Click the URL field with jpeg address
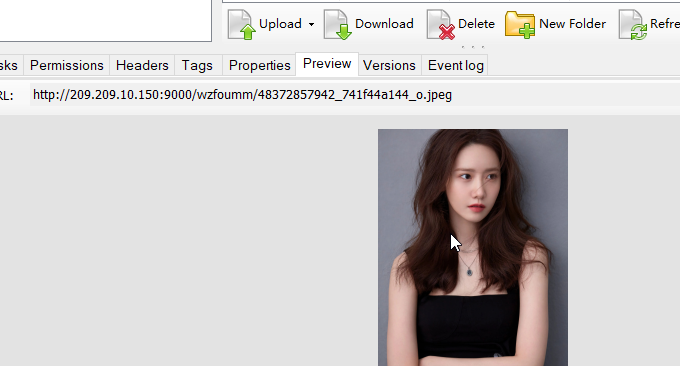 tap(355, 95)
